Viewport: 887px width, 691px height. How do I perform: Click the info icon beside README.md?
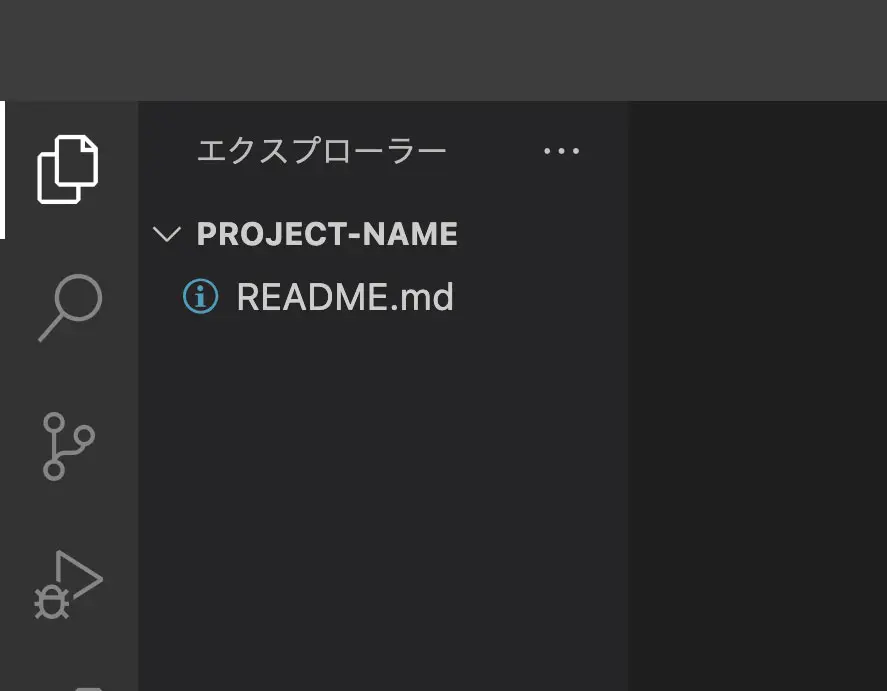pos(200,297)
